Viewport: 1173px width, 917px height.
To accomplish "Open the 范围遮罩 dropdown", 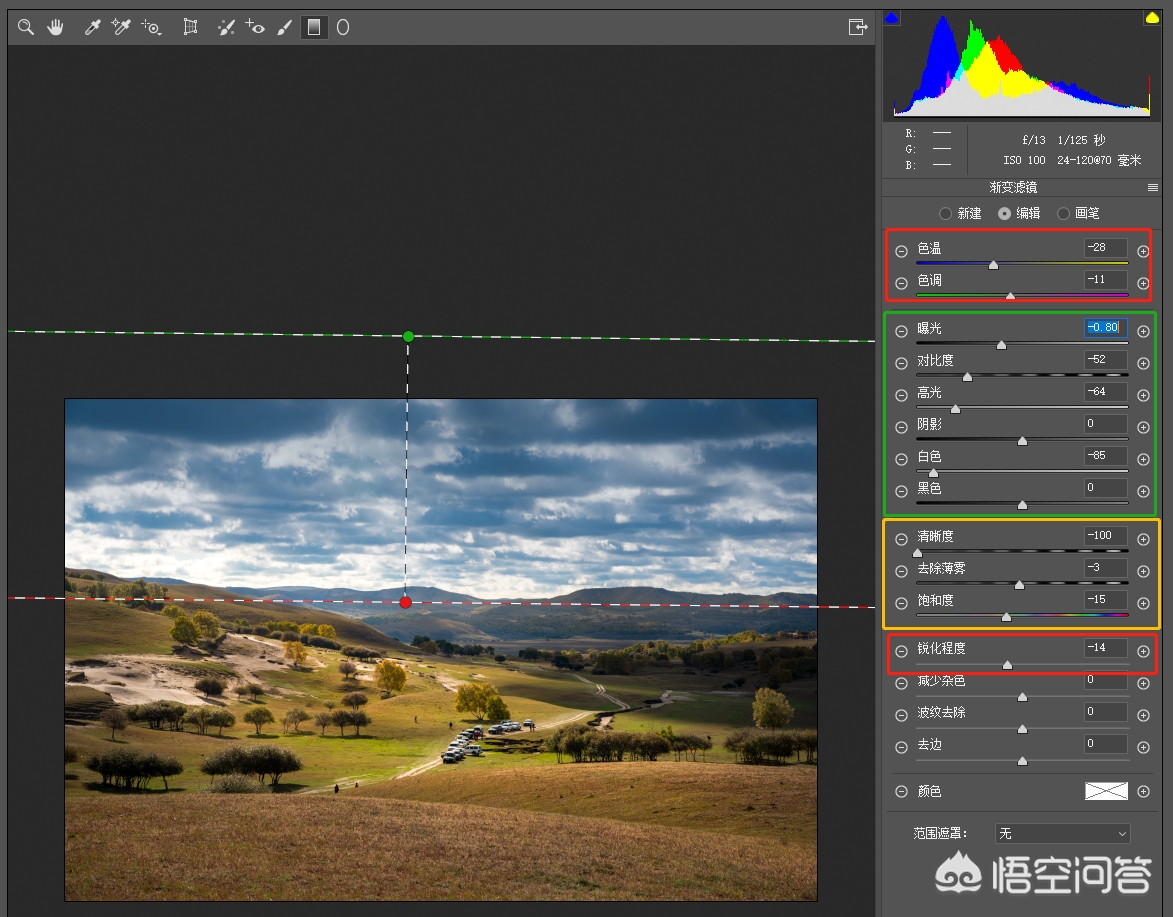I will tap(1062, 833).
